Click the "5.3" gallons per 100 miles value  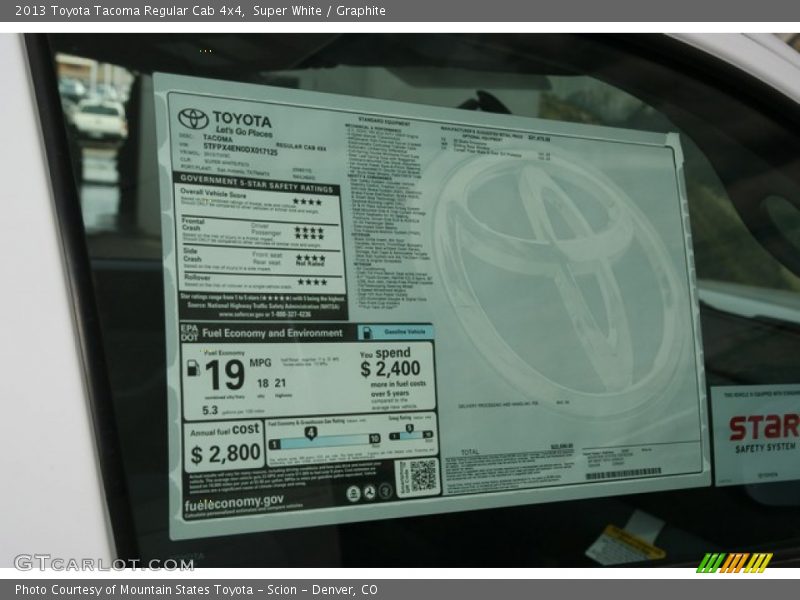click(x=210, y=410)
